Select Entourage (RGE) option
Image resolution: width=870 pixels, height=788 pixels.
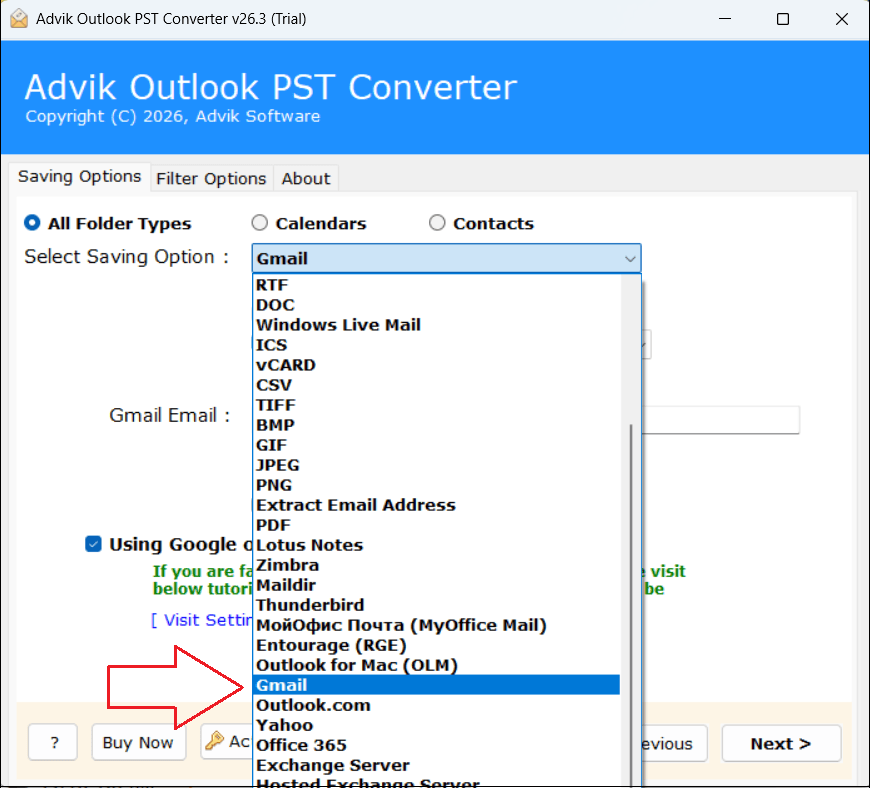click(436, 645)
